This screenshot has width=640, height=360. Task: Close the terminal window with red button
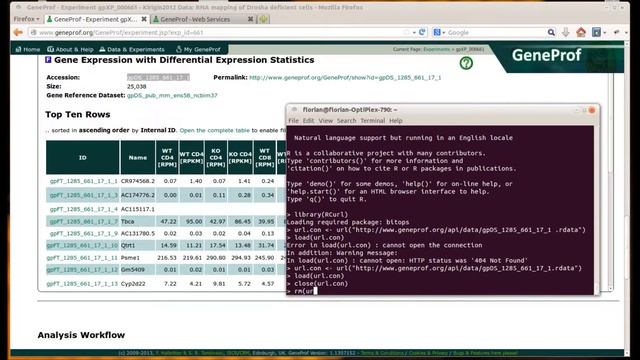point(592,110)
